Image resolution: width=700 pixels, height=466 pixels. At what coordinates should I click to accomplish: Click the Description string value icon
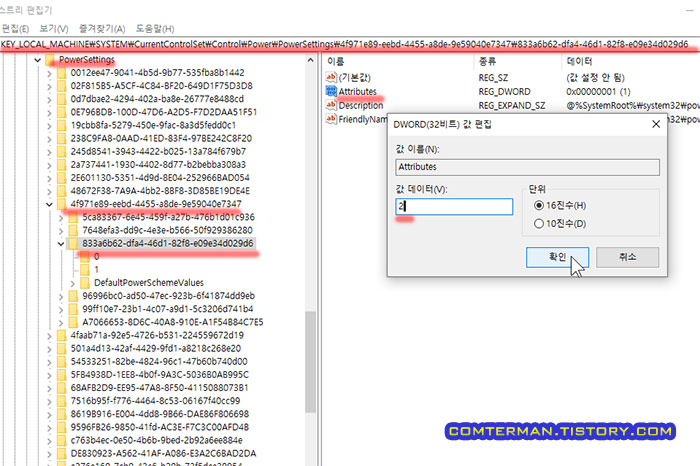(331, 105)
